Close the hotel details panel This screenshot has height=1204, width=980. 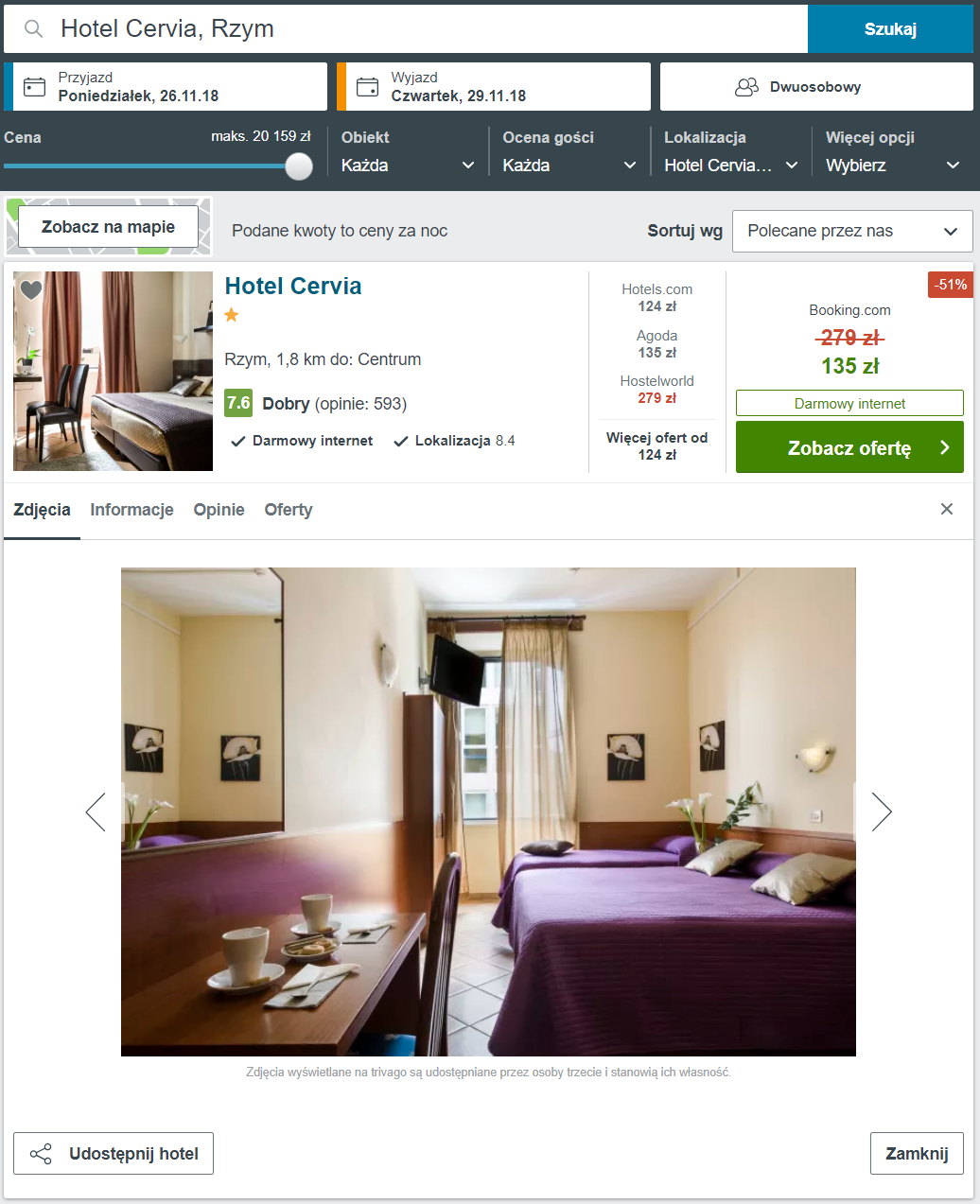tap(947, 510)
